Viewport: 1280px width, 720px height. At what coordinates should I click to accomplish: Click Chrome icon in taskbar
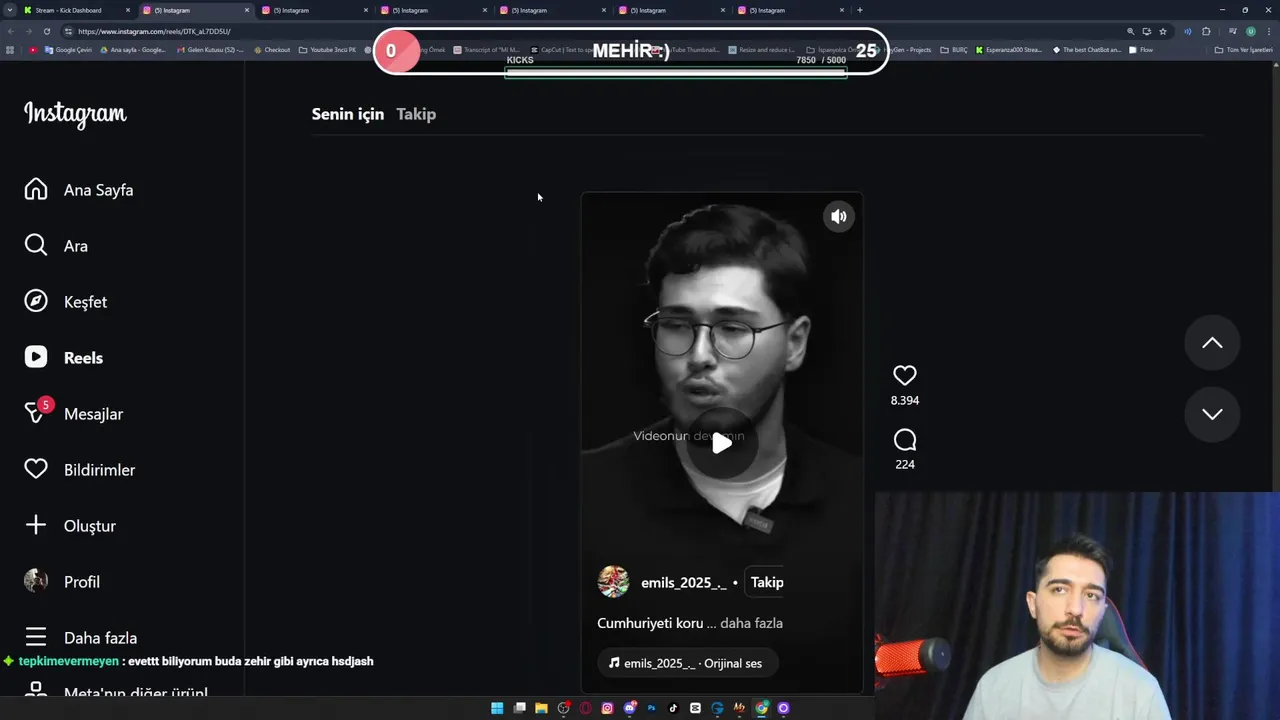click(x=761, y=708)
